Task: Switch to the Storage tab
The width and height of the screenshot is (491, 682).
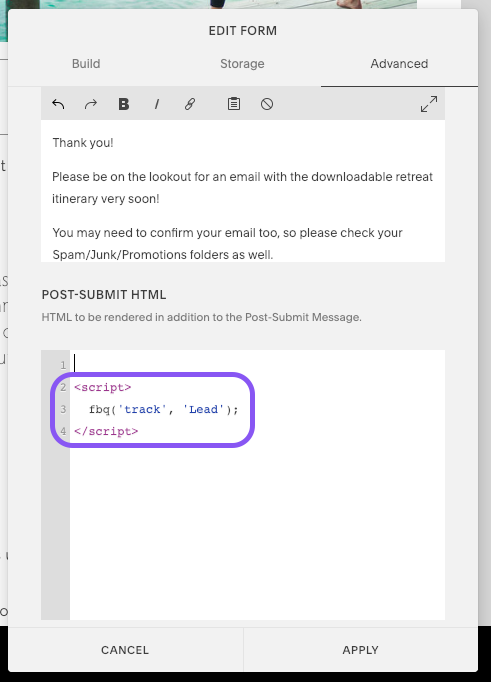Action: pyautogui.click(x=242, y=64)
